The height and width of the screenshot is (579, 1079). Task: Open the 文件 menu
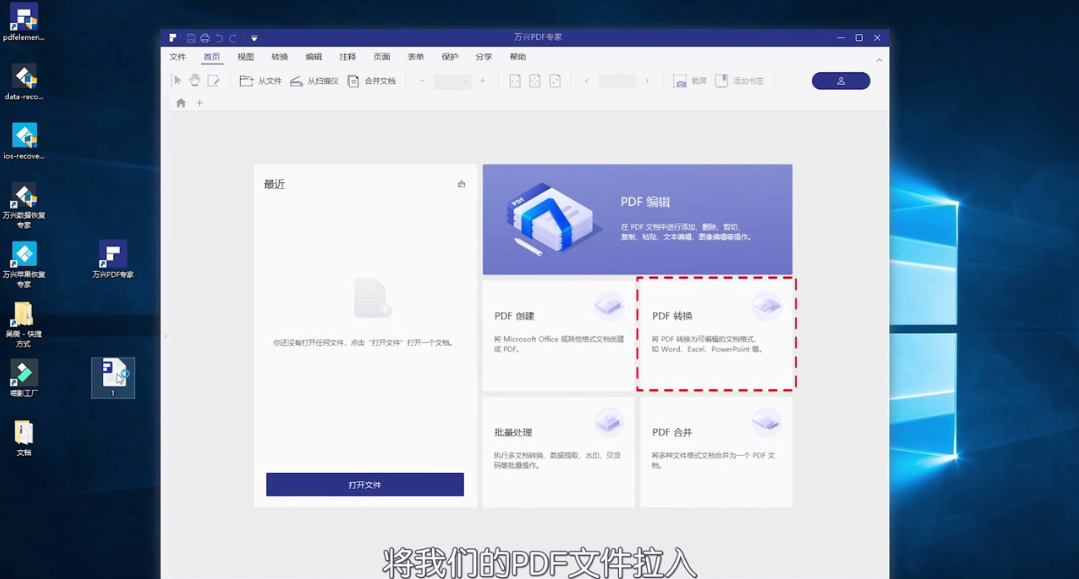coord(178,57)
